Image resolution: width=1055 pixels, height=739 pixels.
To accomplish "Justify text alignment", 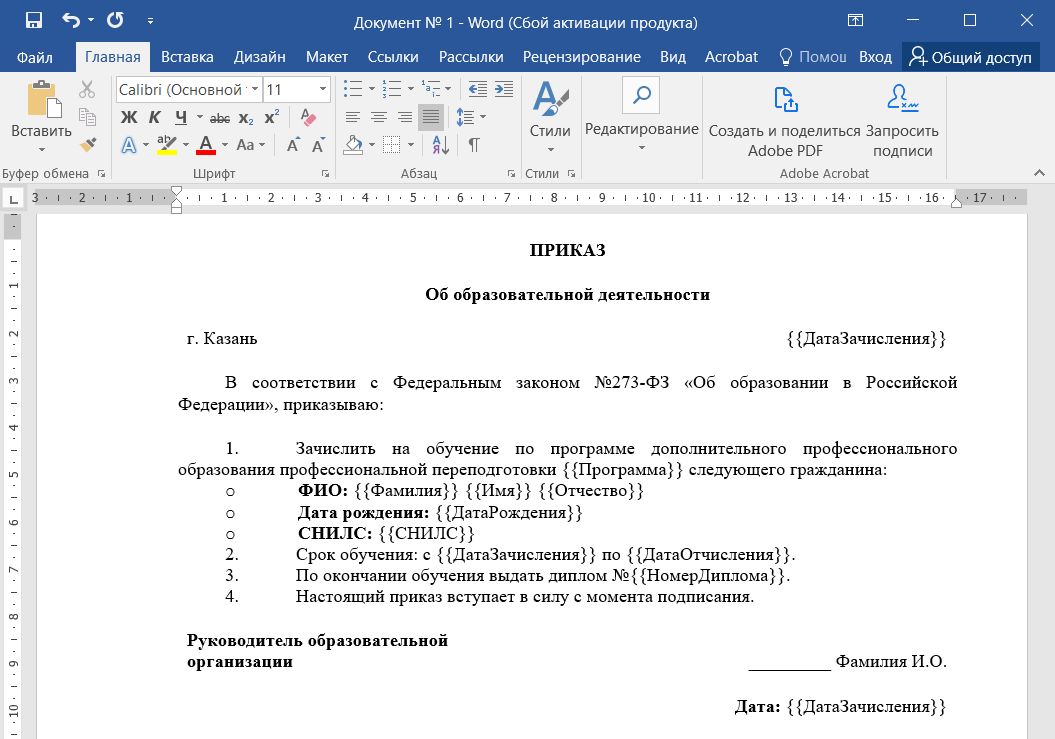I will pos(431,118).
